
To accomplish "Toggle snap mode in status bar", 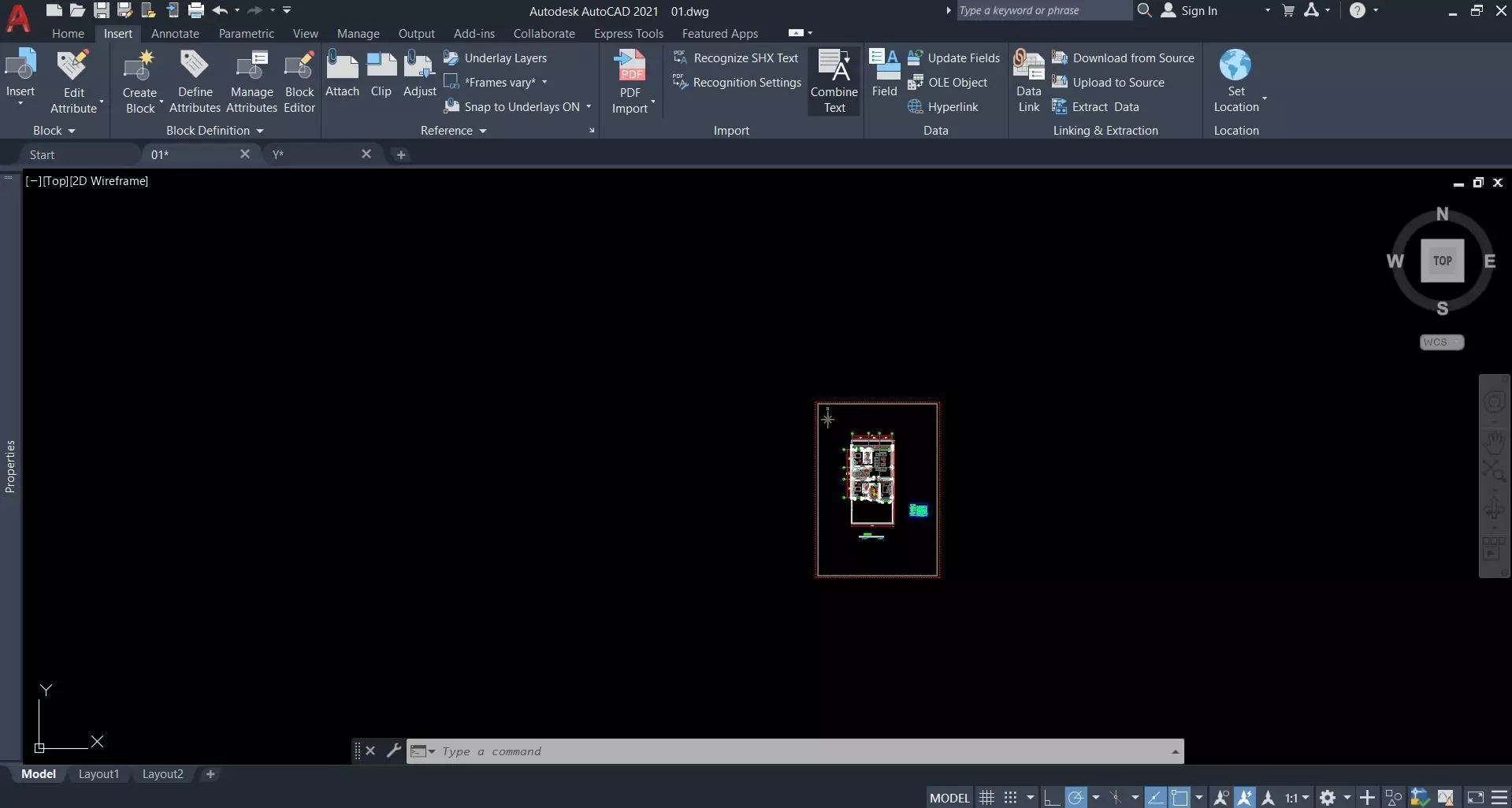I will point(1010,798).
